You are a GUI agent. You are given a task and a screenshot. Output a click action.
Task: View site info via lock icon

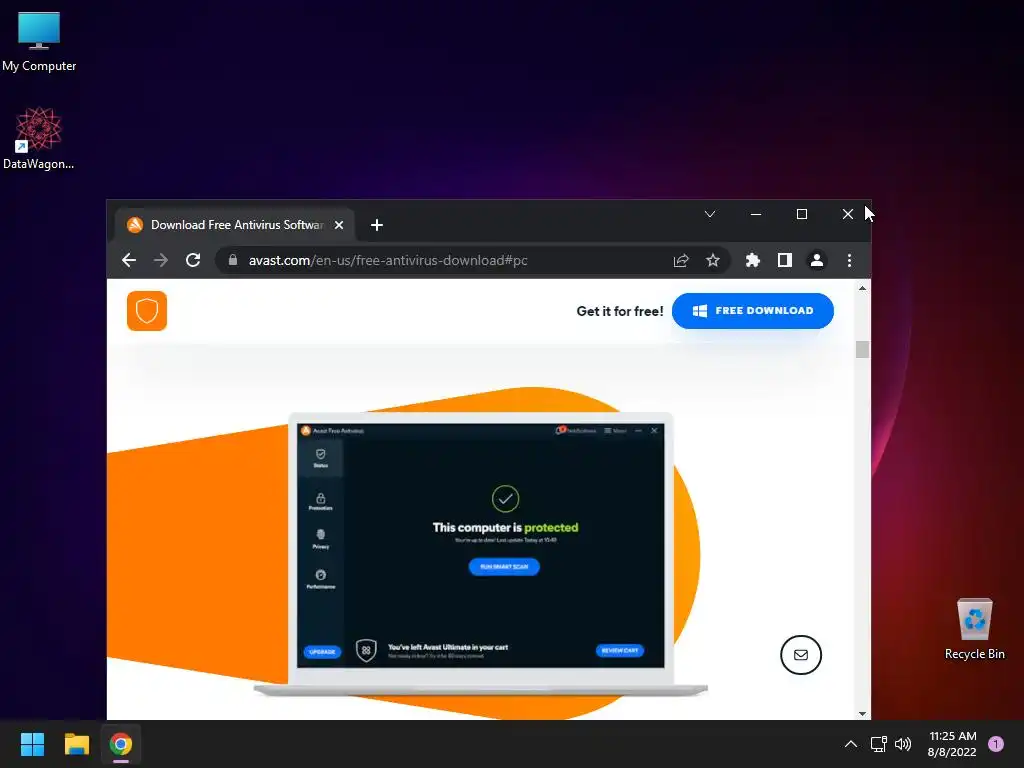[232, 260]
